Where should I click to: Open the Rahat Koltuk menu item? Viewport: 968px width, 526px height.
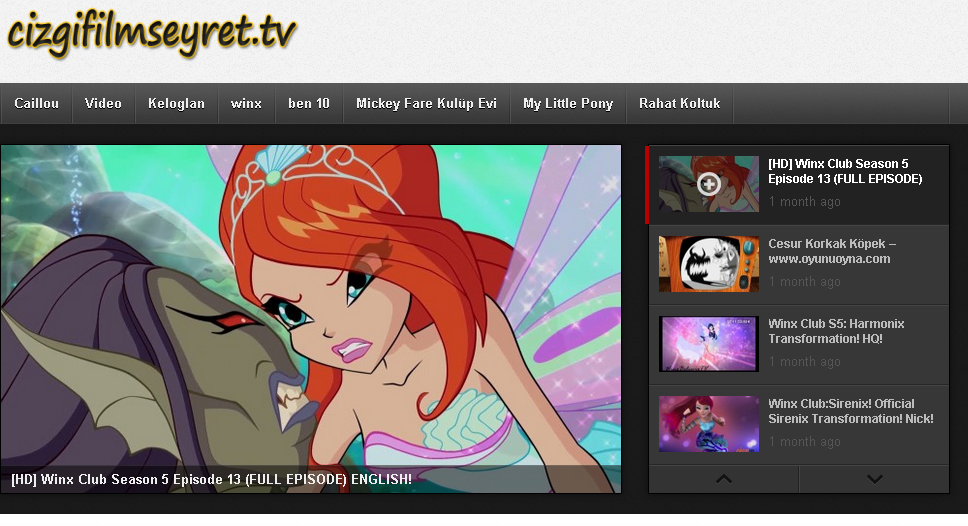[x=679, y=104]
